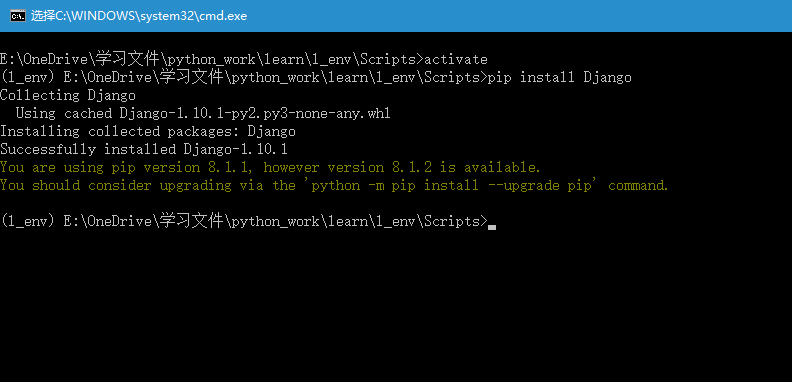Click E:\OneDrive at start of first line
Screen dimensions: 792x382
44,60
